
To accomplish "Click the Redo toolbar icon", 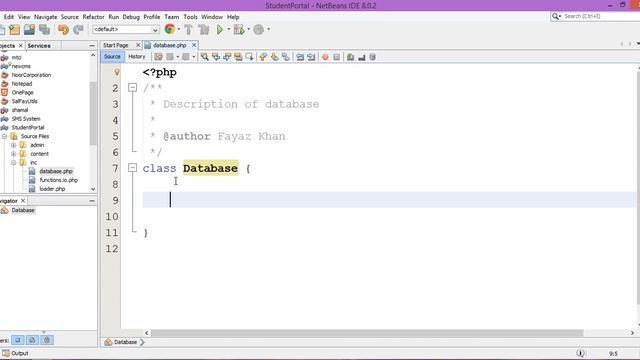I will [78, 29].
